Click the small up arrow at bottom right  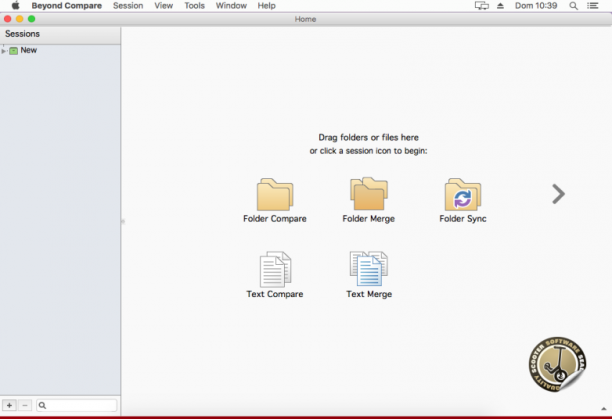[604, 408]
